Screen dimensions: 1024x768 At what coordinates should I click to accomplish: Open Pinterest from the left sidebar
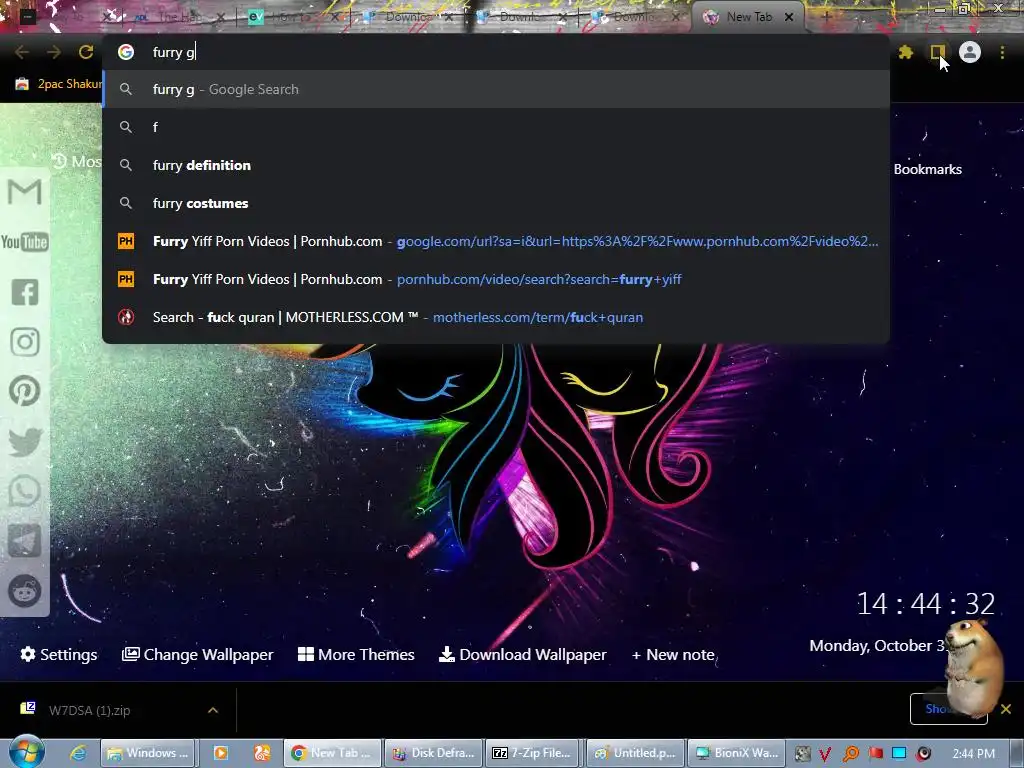click(25, 391)
